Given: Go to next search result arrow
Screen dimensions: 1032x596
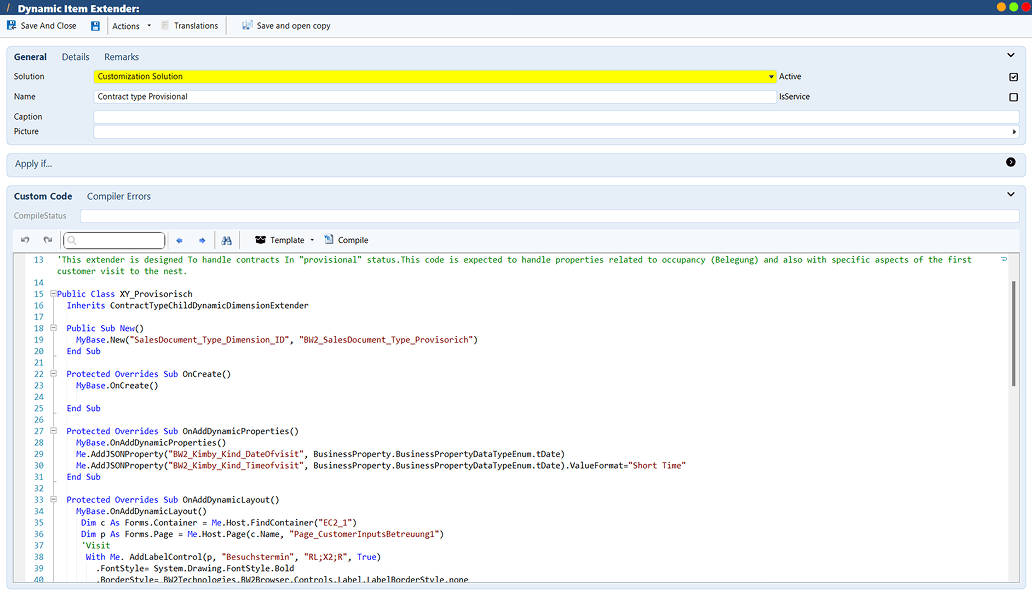Looking at the screenshot, I should 202,241.
